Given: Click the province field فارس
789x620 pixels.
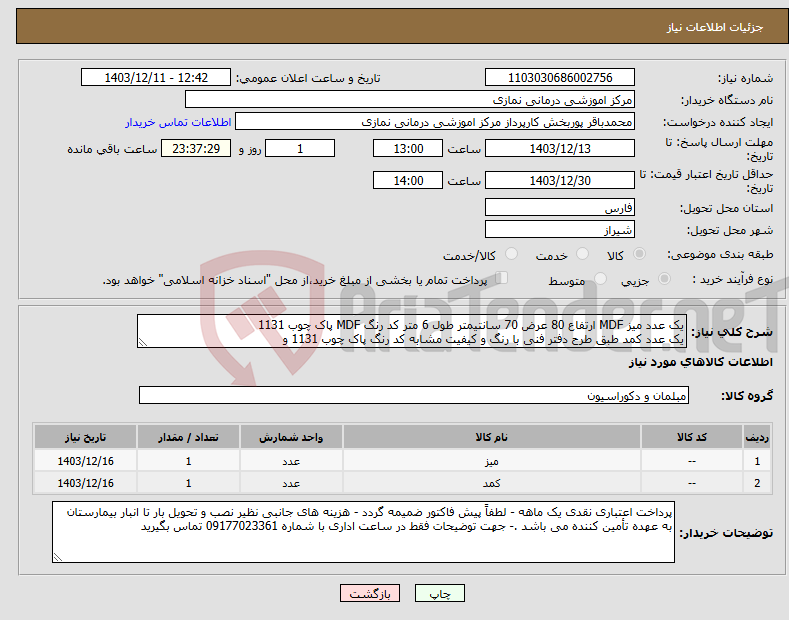Looking at the screenshot, I should (x=560, y=207).
